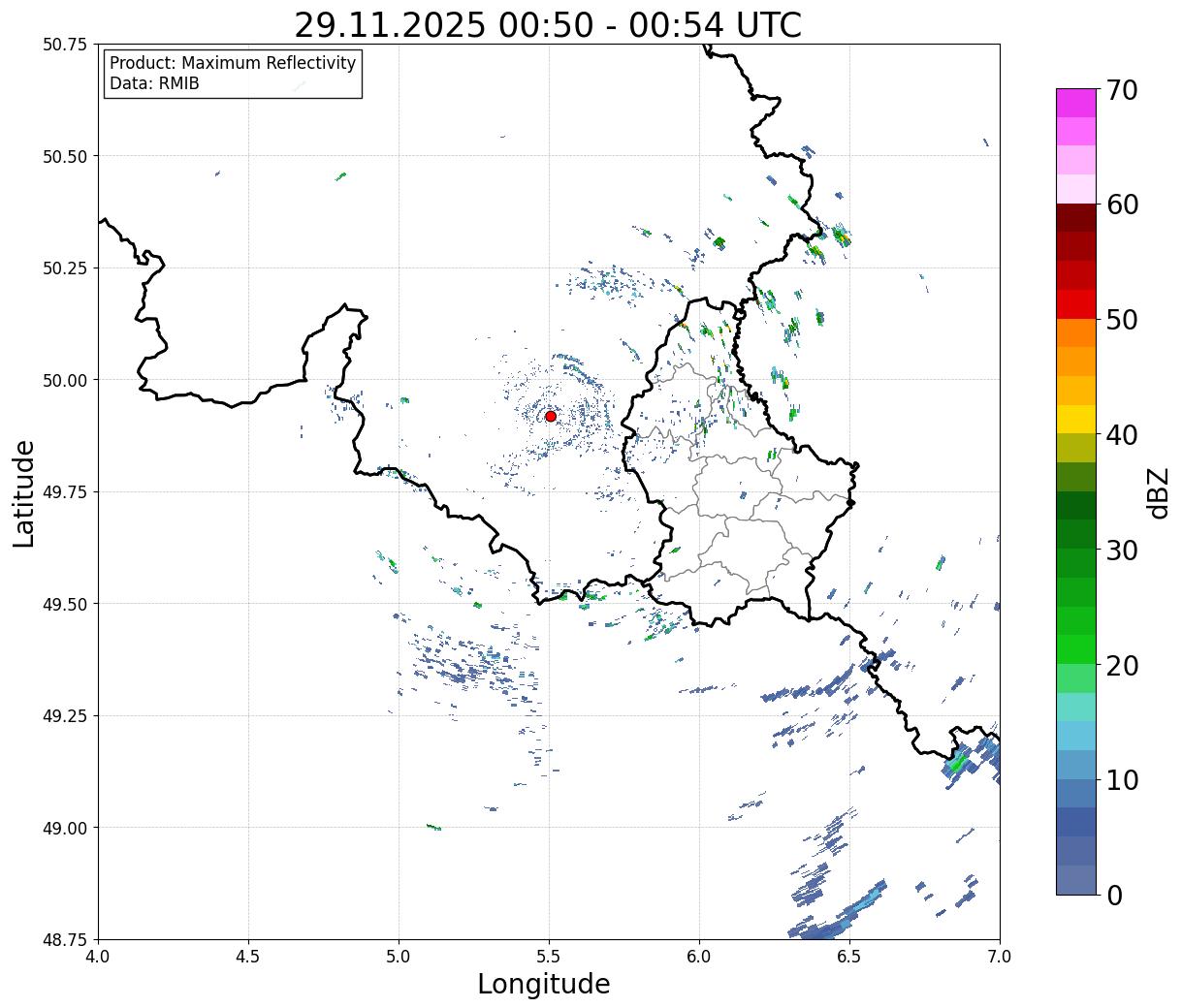
Task: Click the longitude tick label 5.5
Action: pyautogui.click(x=549, y=957)
